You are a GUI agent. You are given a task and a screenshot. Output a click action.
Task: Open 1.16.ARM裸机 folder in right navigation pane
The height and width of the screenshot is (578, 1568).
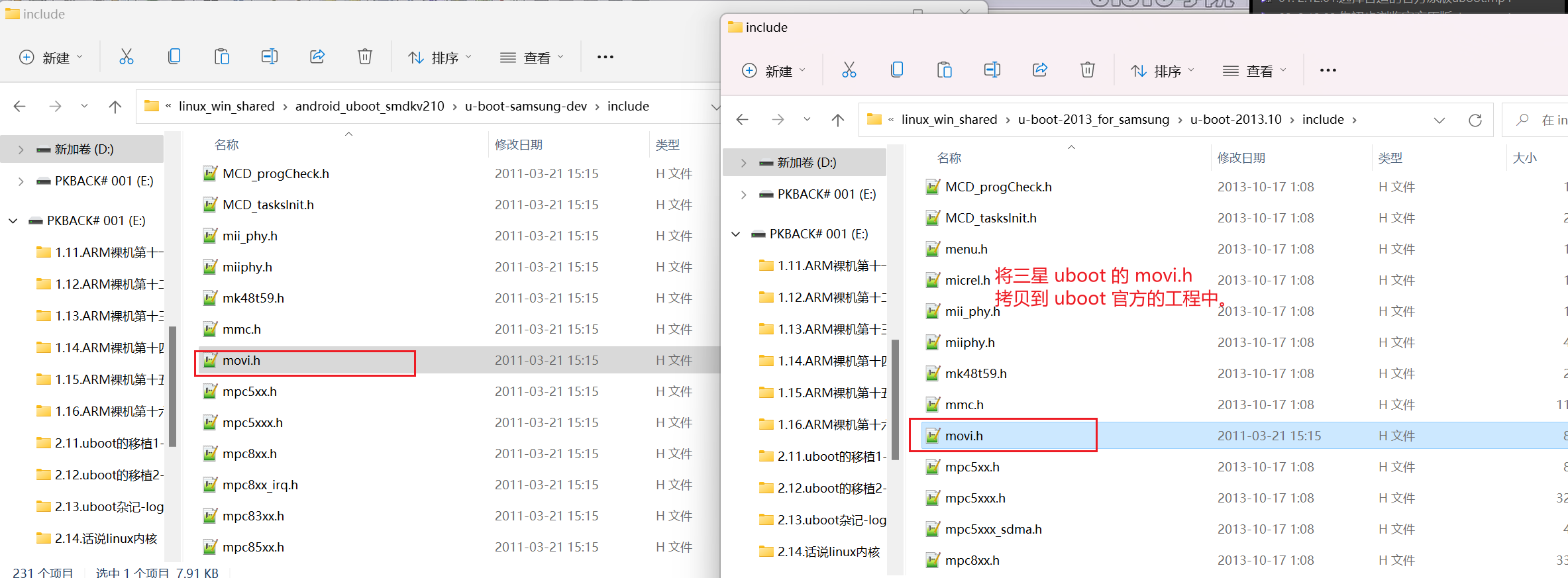[822, 424]
